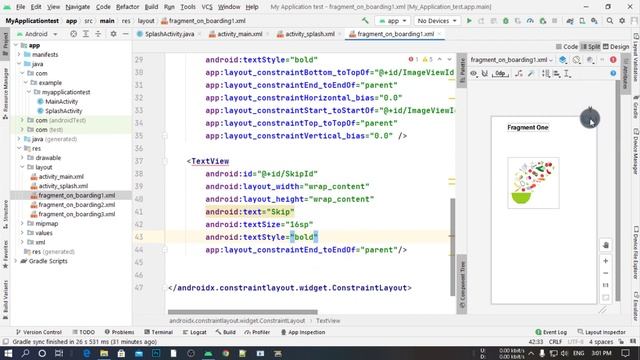This screenshot has width=640, height=360.
Task: Open the app run configuration dropdown
Action: (393, 21)
